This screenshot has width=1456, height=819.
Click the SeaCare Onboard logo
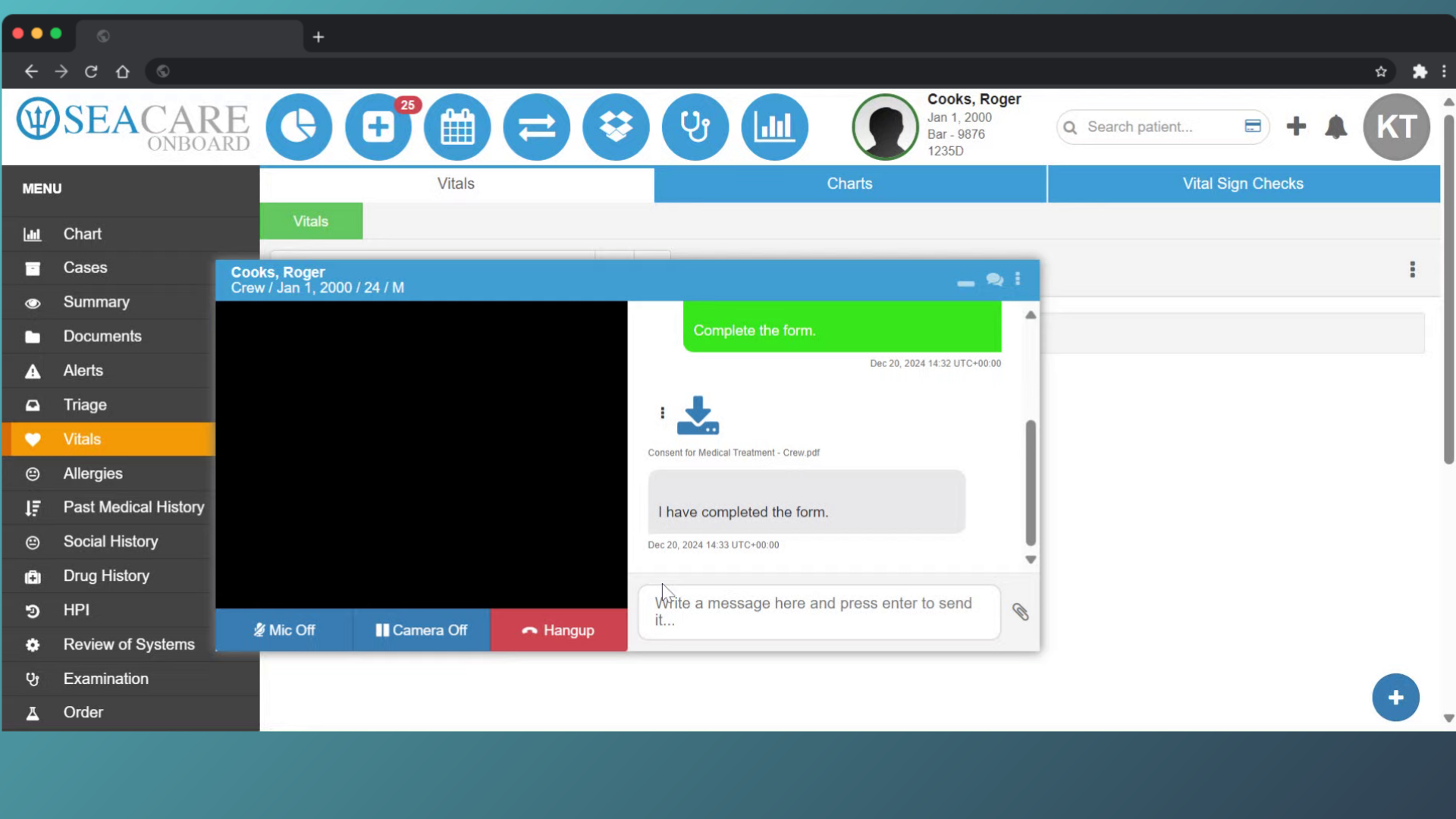(x=133, y=125)
